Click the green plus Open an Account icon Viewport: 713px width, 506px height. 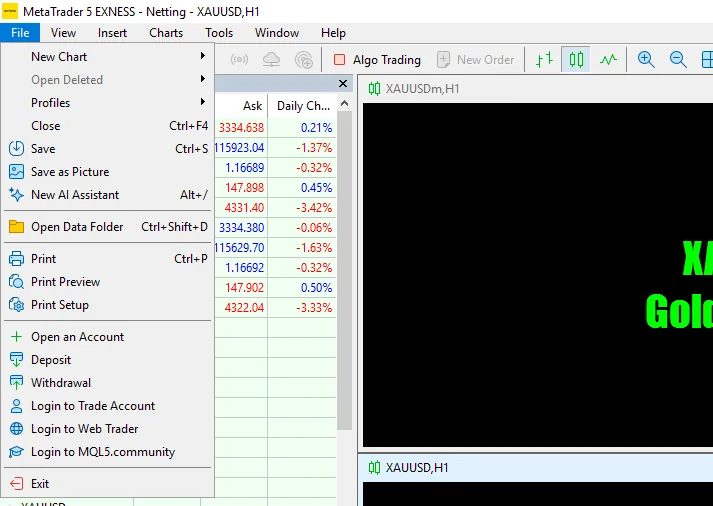[x=16, y=337]
